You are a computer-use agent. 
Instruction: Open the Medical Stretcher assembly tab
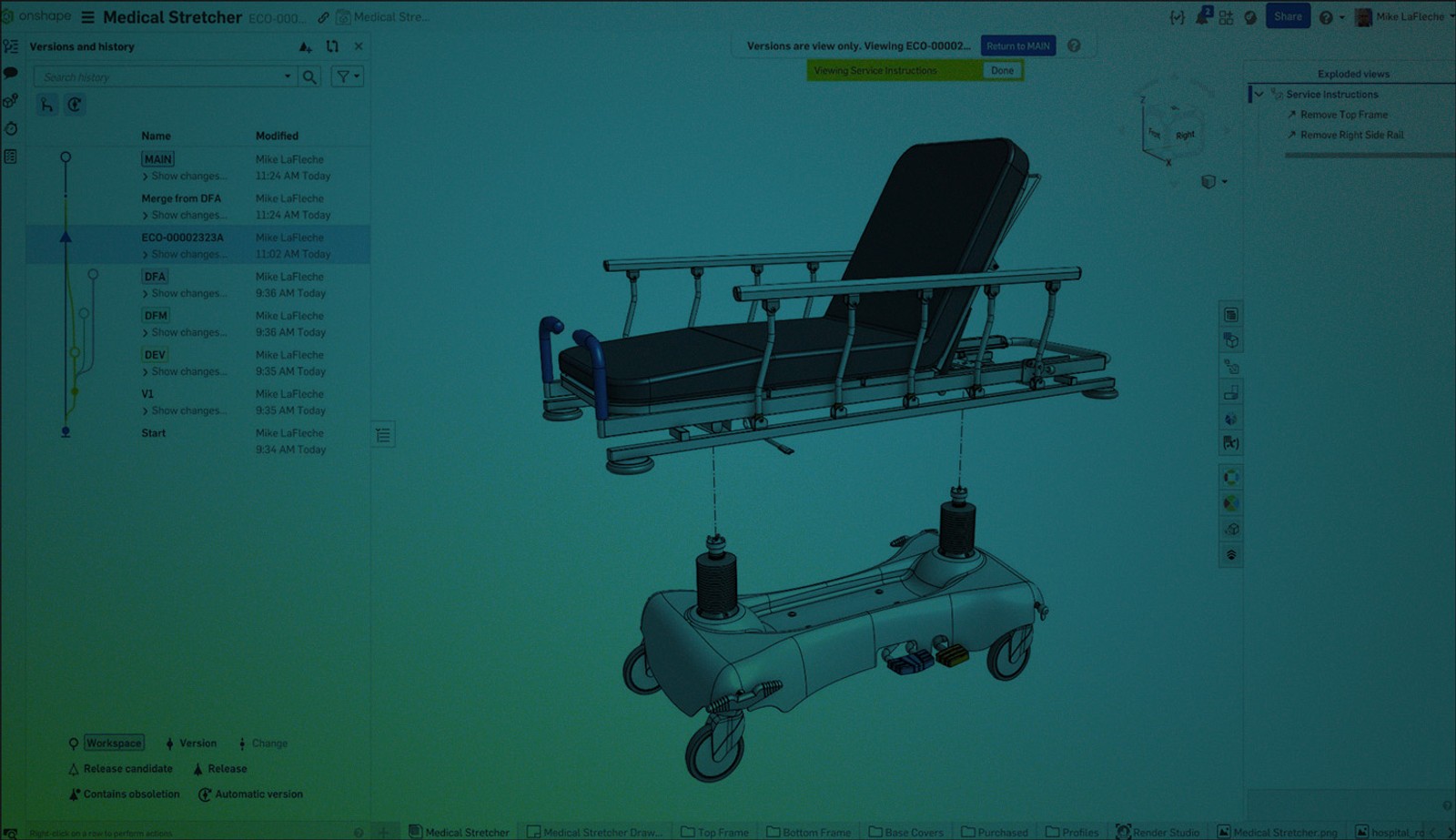click(460, 832)
